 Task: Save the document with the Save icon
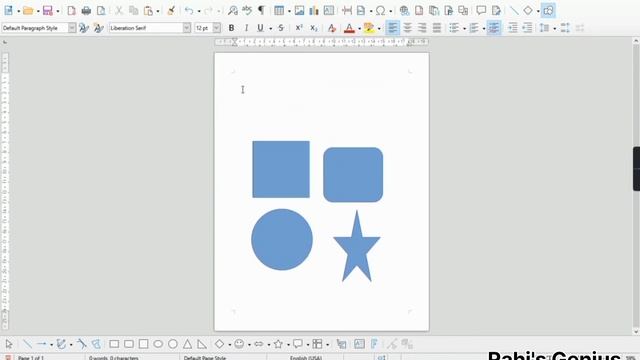48,11
